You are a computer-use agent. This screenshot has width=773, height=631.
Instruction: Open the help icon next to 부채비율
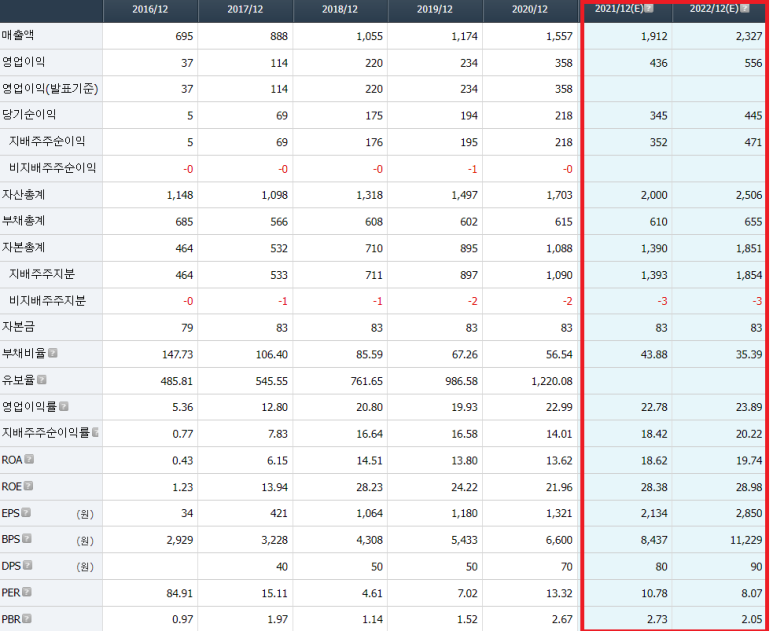(x=53, y=353)
